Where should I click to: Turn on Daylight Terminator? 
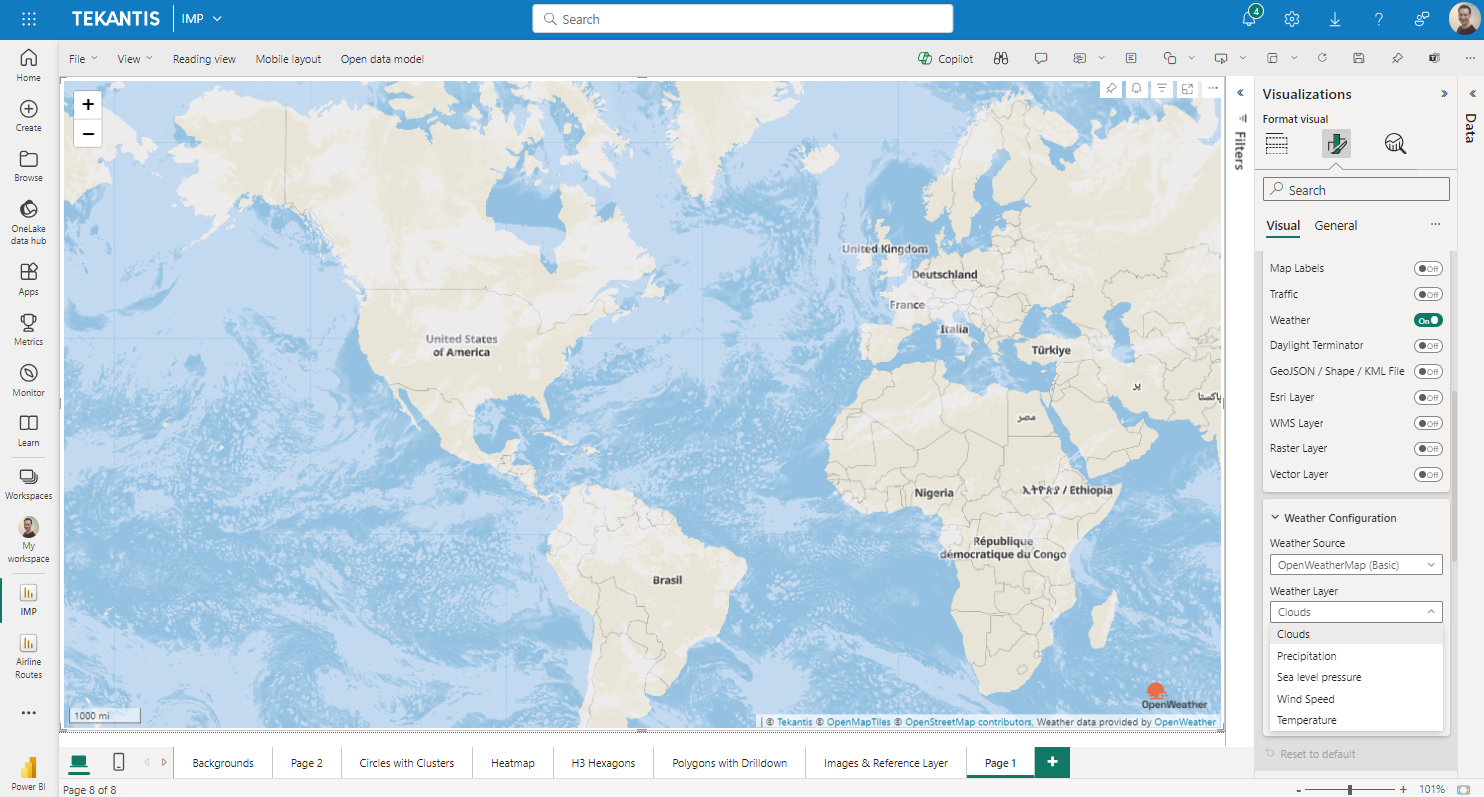point(1428,345)
